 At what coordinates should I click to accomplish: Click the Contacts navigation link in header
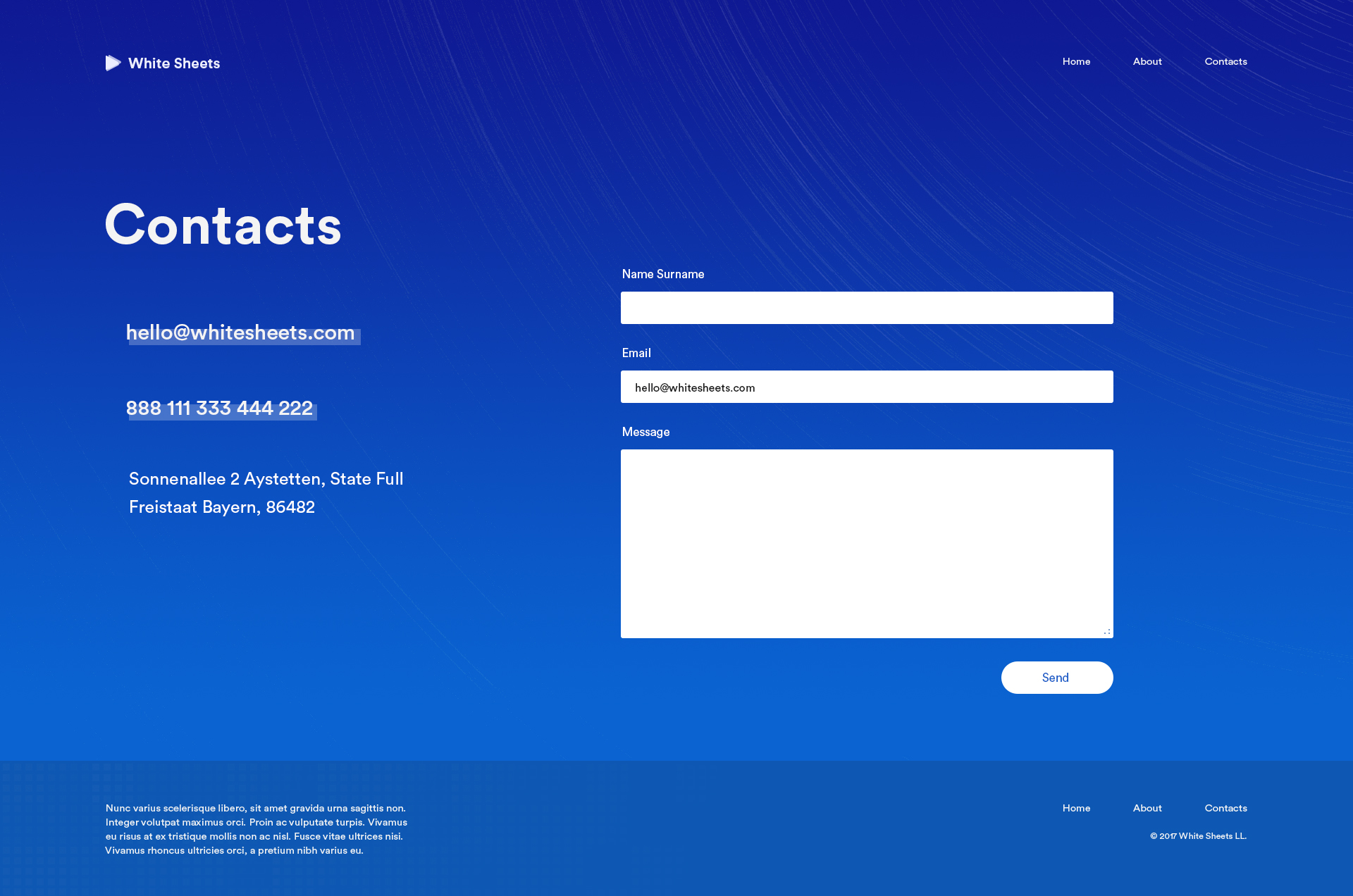[x=1225, y=61]
